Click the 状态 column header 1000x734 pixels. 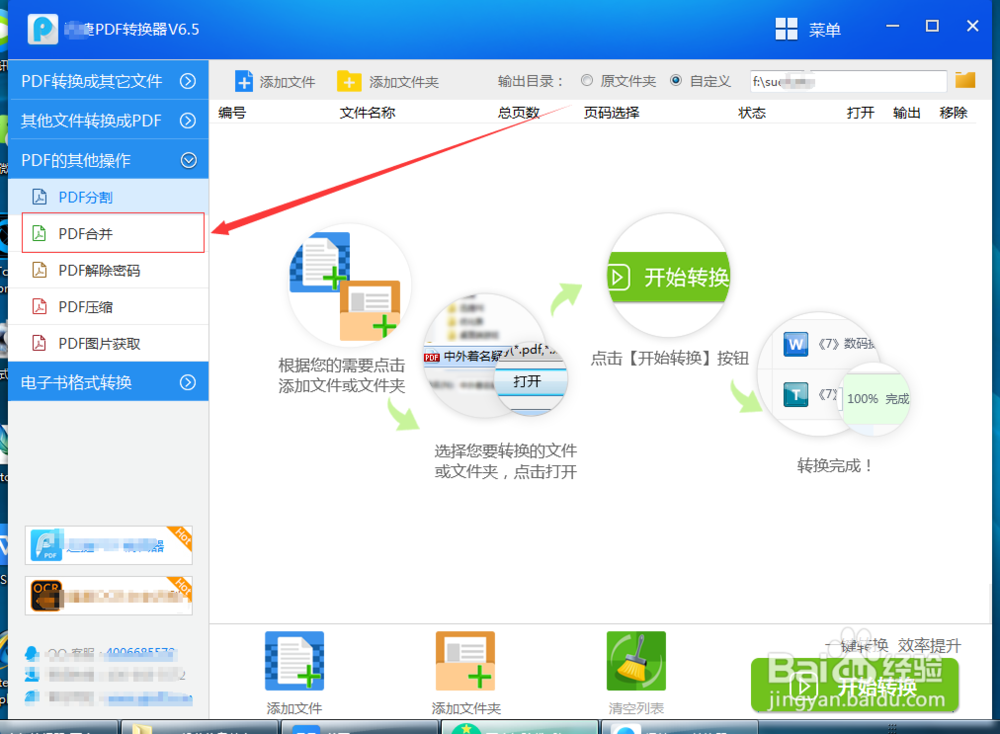[x=751, y=113]
